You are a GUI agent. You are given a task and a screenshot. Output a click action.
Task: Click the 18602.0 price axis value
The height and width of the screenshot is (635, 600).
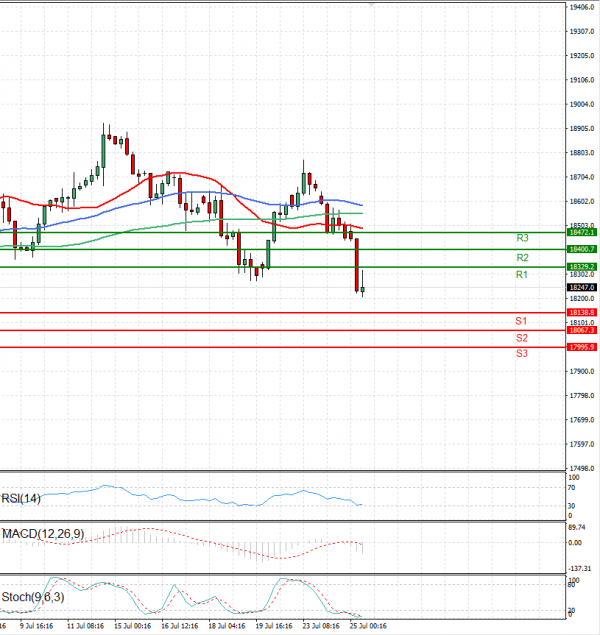click(x=582, y=201)
